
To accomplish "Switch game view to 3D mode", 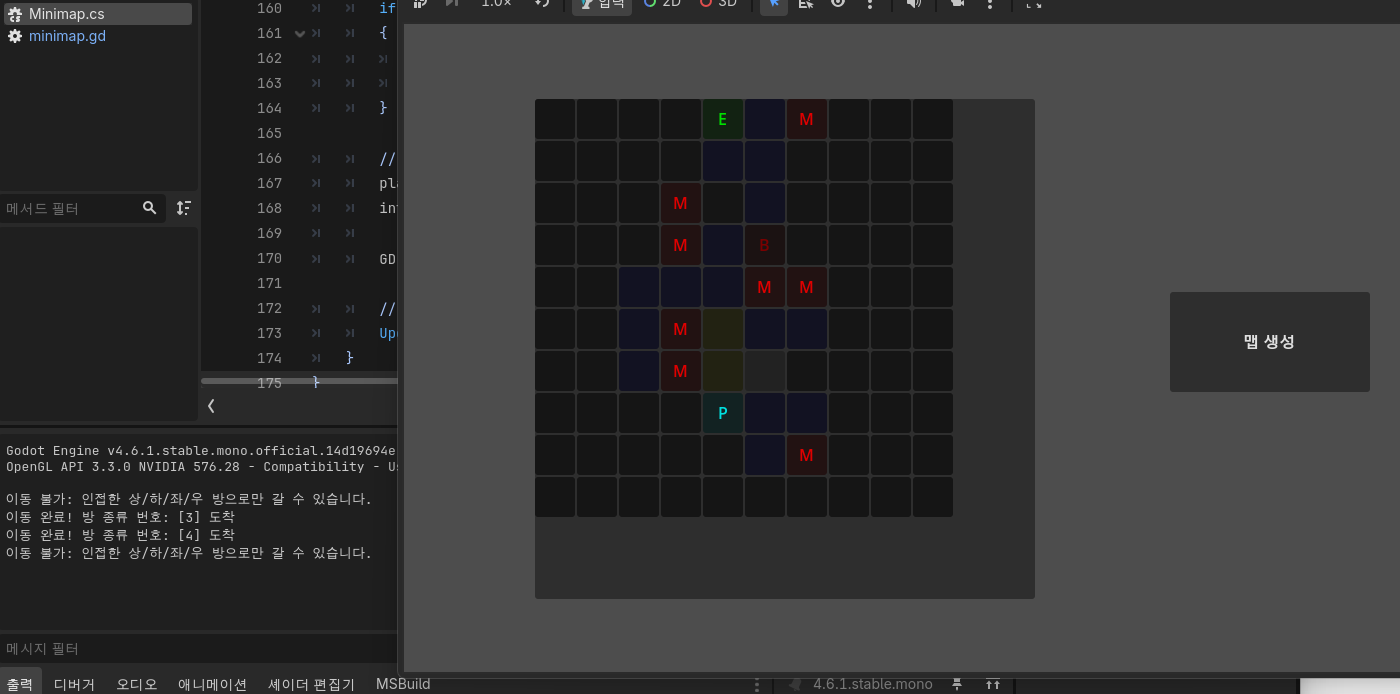I will tap(719, 3).
